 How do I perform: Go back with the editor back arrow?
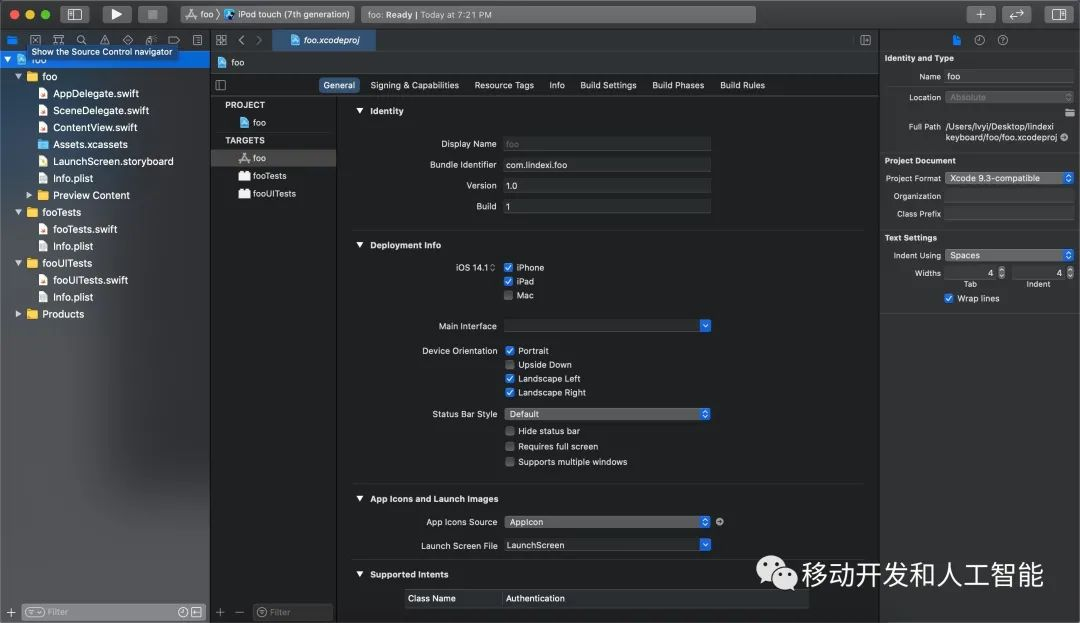(x=242, y=40)
